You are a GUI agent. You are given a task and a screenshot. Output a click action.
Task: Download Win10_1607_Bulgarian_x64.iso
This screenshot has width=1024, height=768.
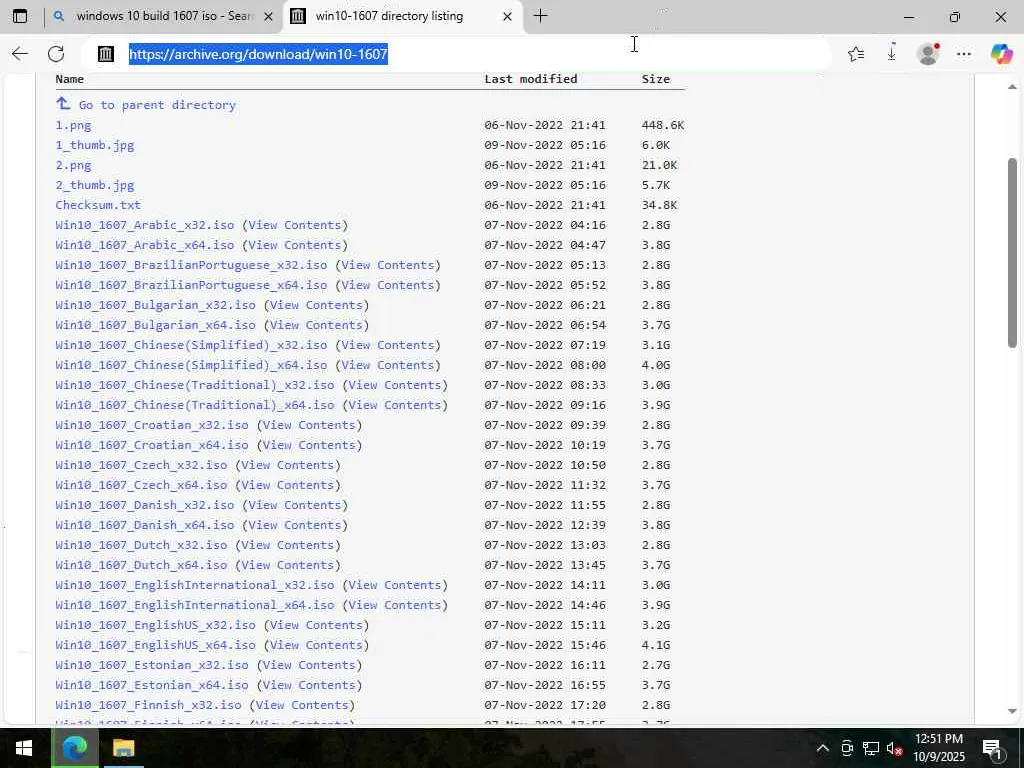click(155, 325)
